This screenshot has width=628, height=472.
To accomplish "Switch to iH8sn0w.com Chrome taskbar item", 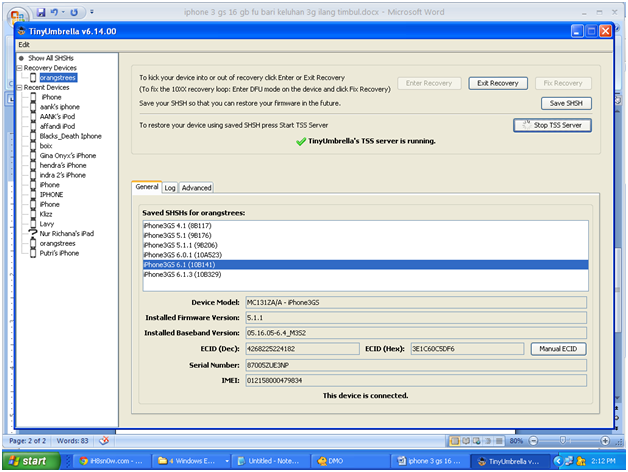I will click(x=111, y=461).
